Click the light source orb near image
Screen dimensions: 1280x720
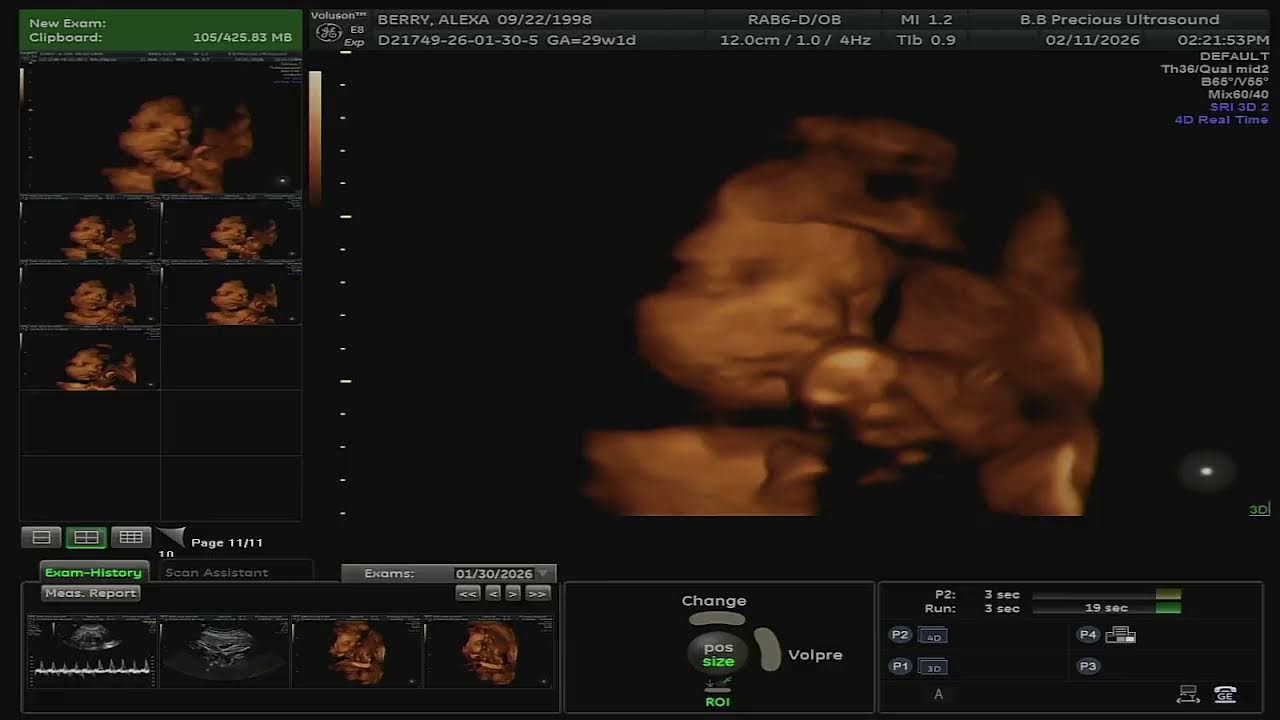point(1205,471)
